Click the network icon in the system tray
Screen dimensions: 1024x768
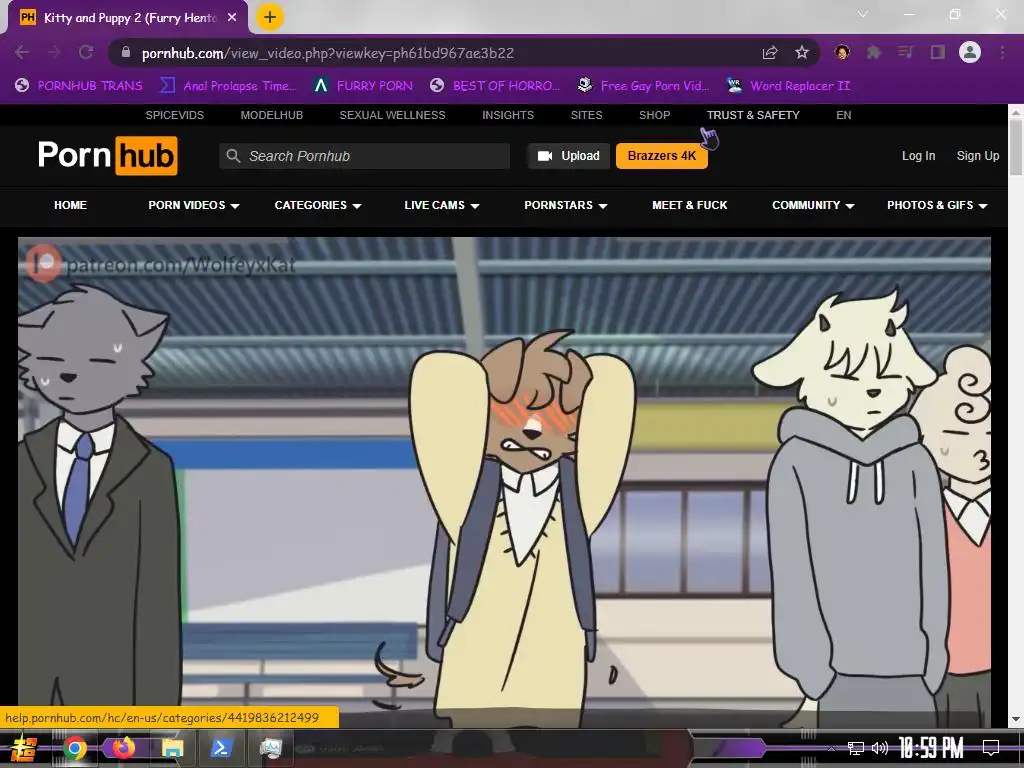click(x=856, y=748)
